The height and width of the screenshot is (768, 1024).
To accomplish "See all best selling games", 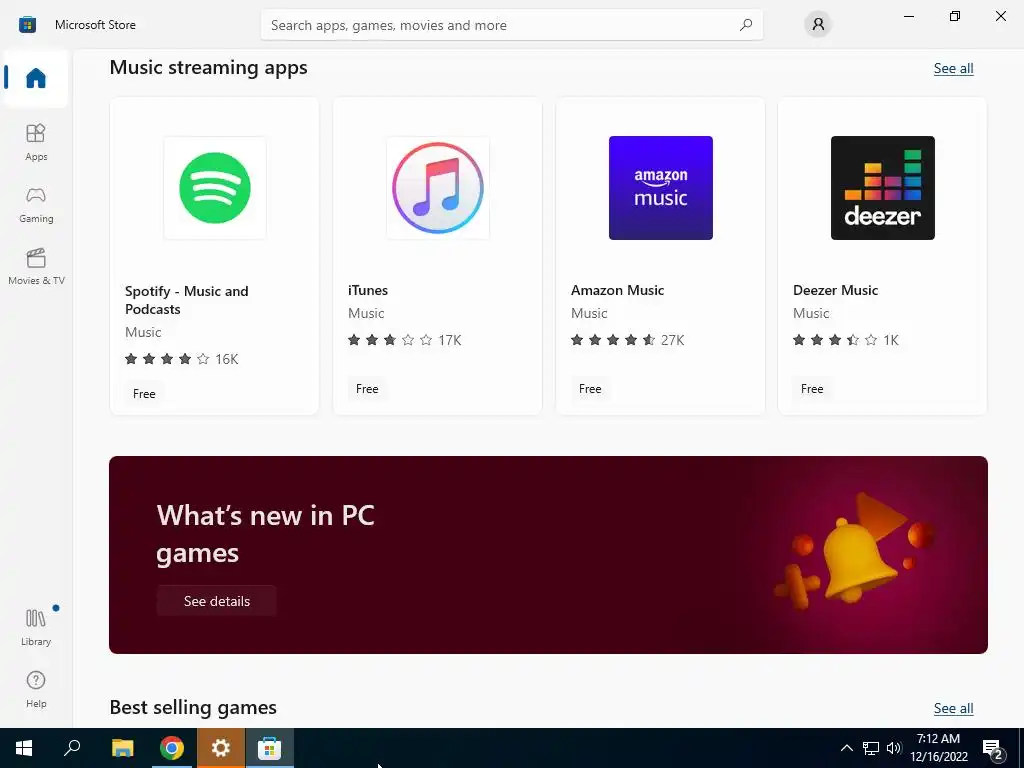I will click(953, 708).
